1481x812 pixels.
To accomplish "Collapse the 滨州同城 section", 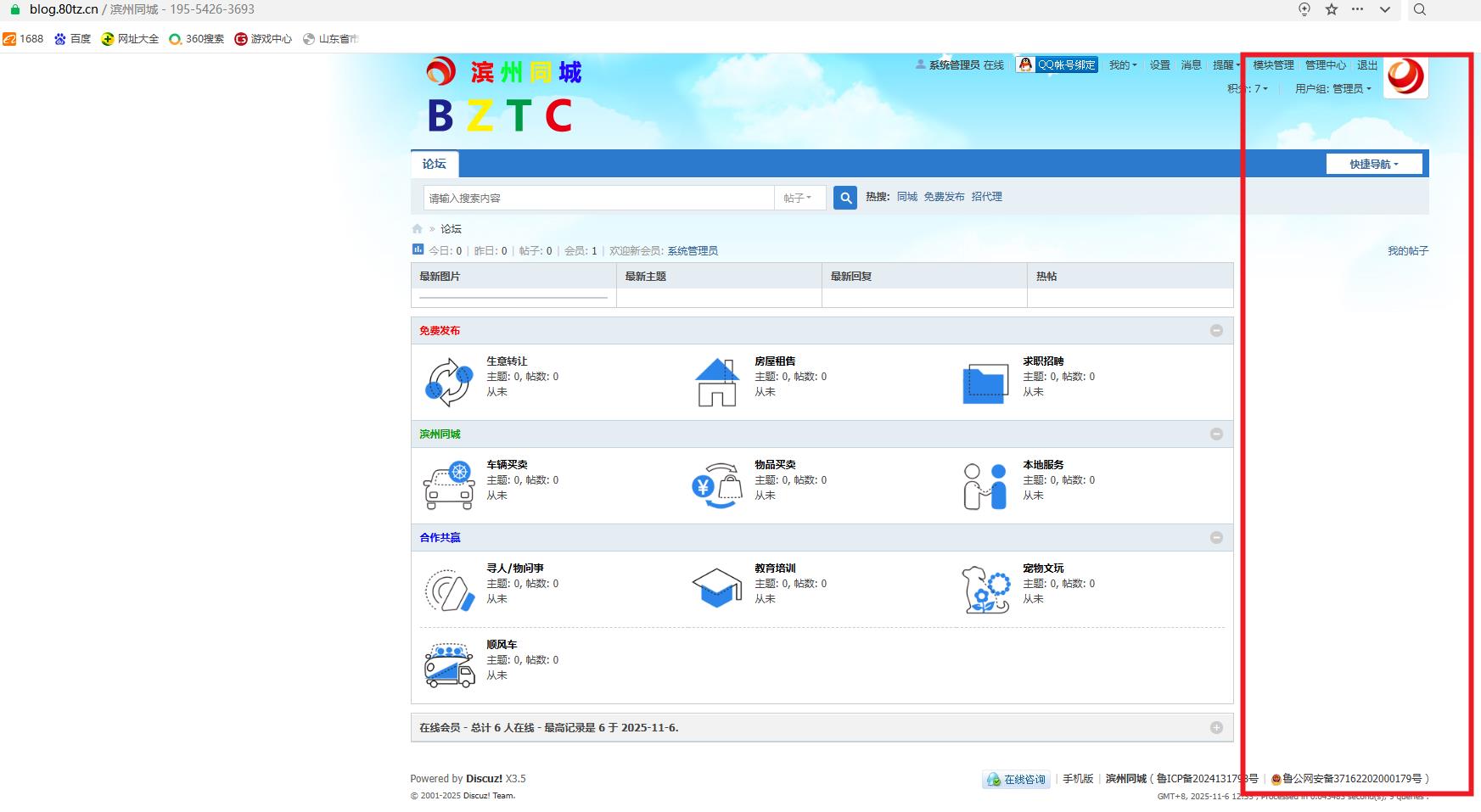I will coord(1217,434).
